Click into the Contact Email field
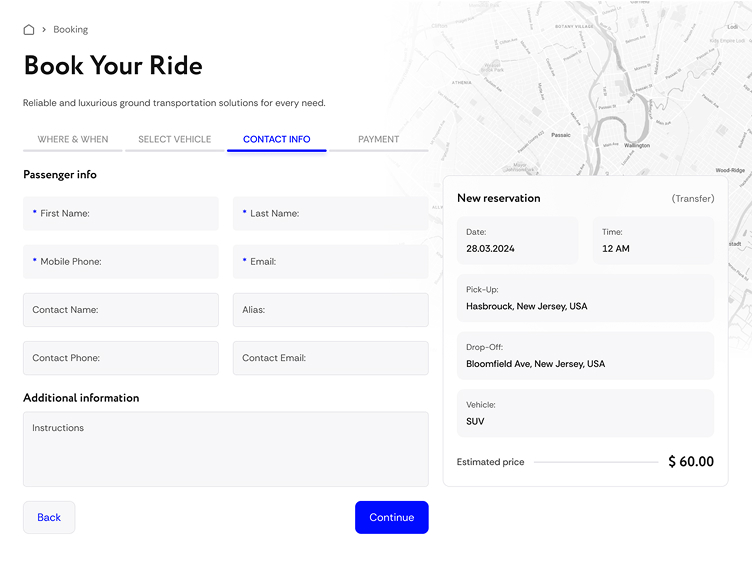Viewport: 752px width, 583px height. tap(330, 358)
